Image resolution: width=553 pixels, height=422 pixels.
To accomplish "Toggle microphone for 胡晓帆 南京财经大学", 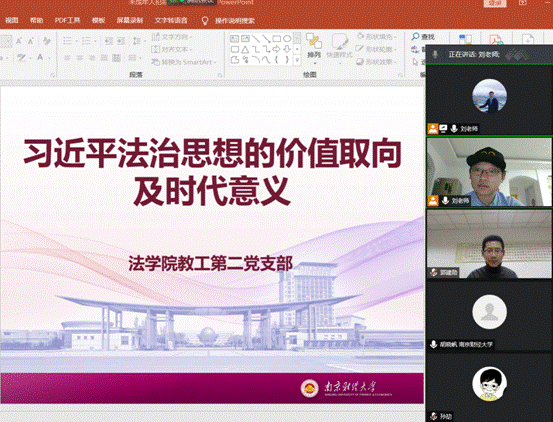I will point(433,344).
